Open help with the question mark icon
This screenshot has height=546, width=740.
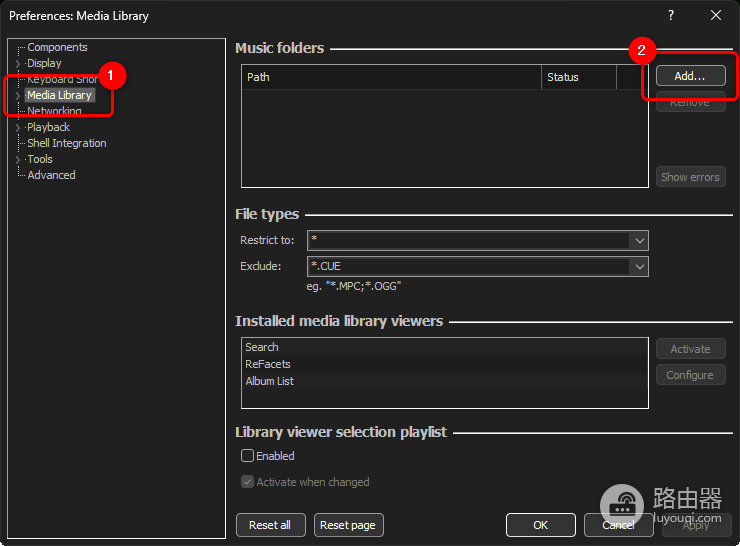671,15
